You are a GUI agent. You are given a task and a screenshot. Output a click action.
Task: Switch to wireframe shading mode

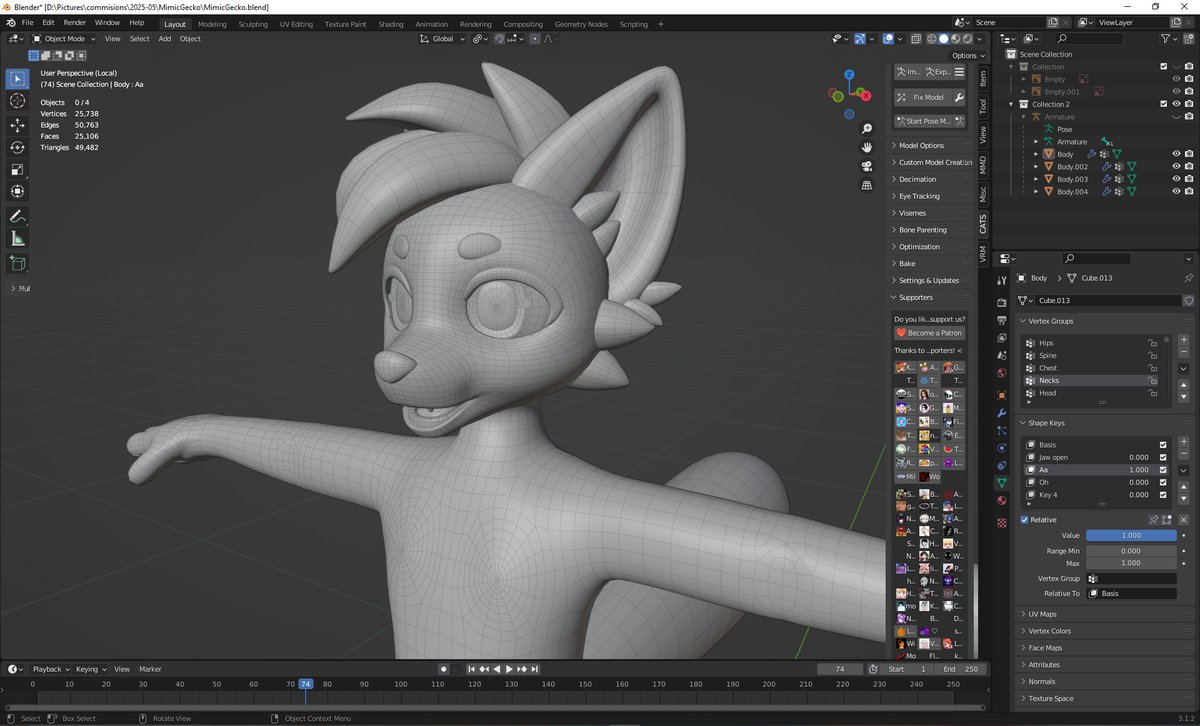(934, 38)
